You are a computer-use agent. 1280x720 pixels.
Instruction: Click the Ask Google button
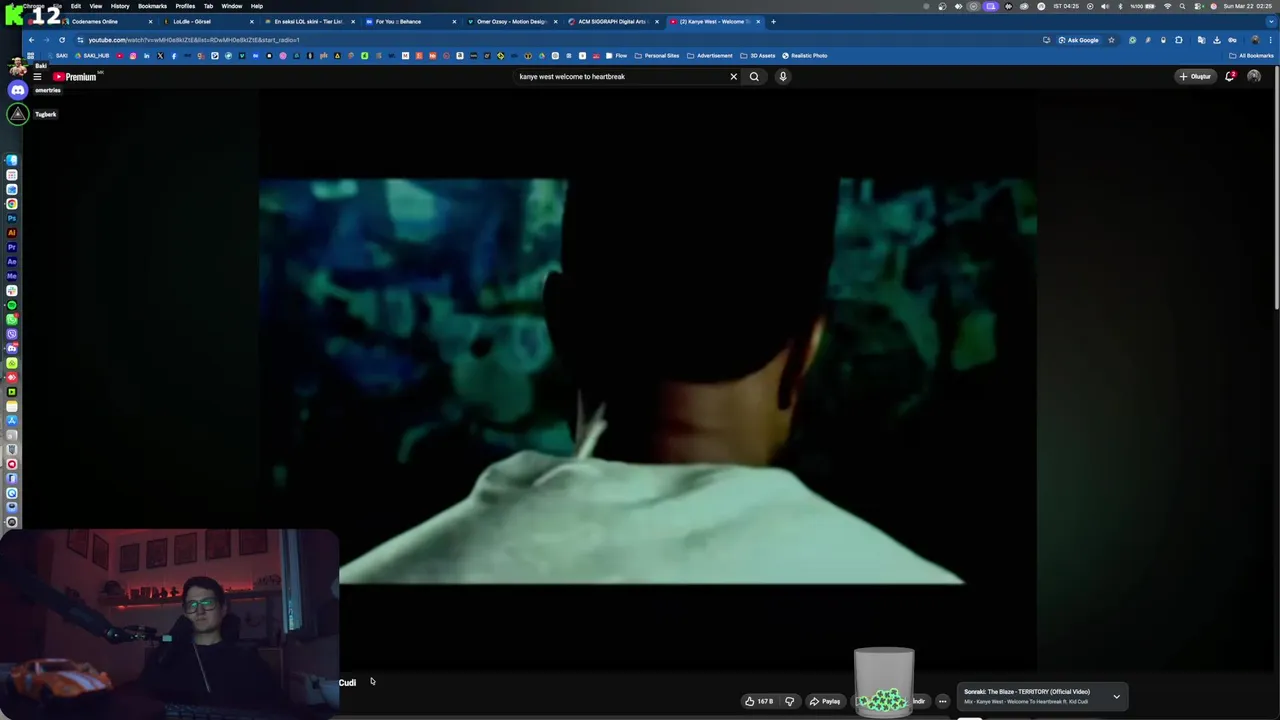tap(1078, 40)
